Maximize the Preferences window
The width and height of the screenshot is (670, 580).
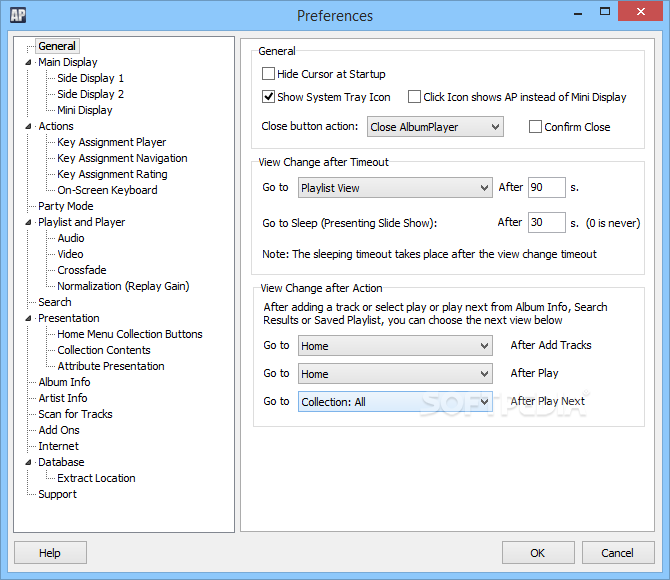[x=605, y=12]
